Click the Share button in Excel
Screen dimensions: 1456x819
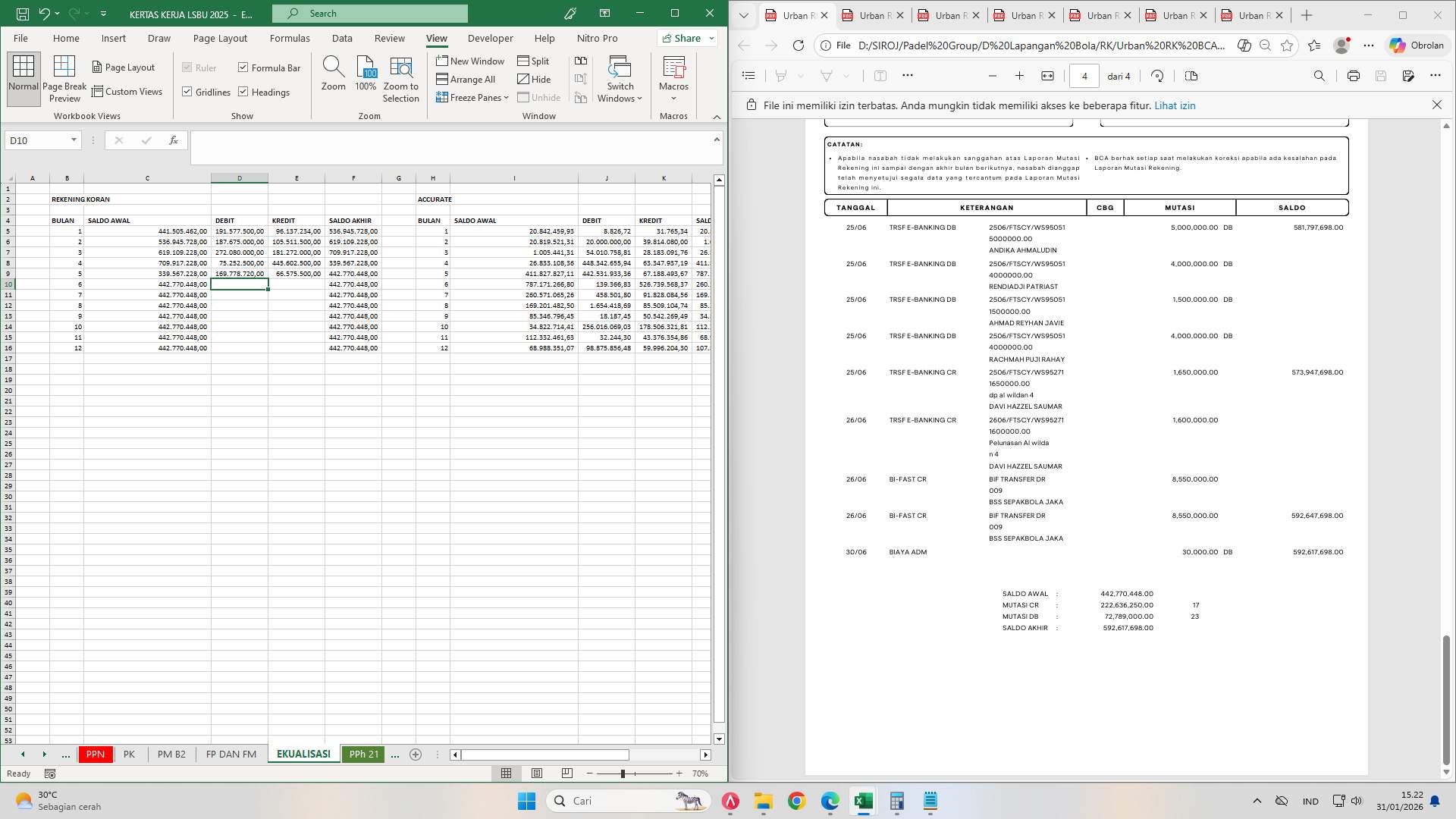pos(681,38)
